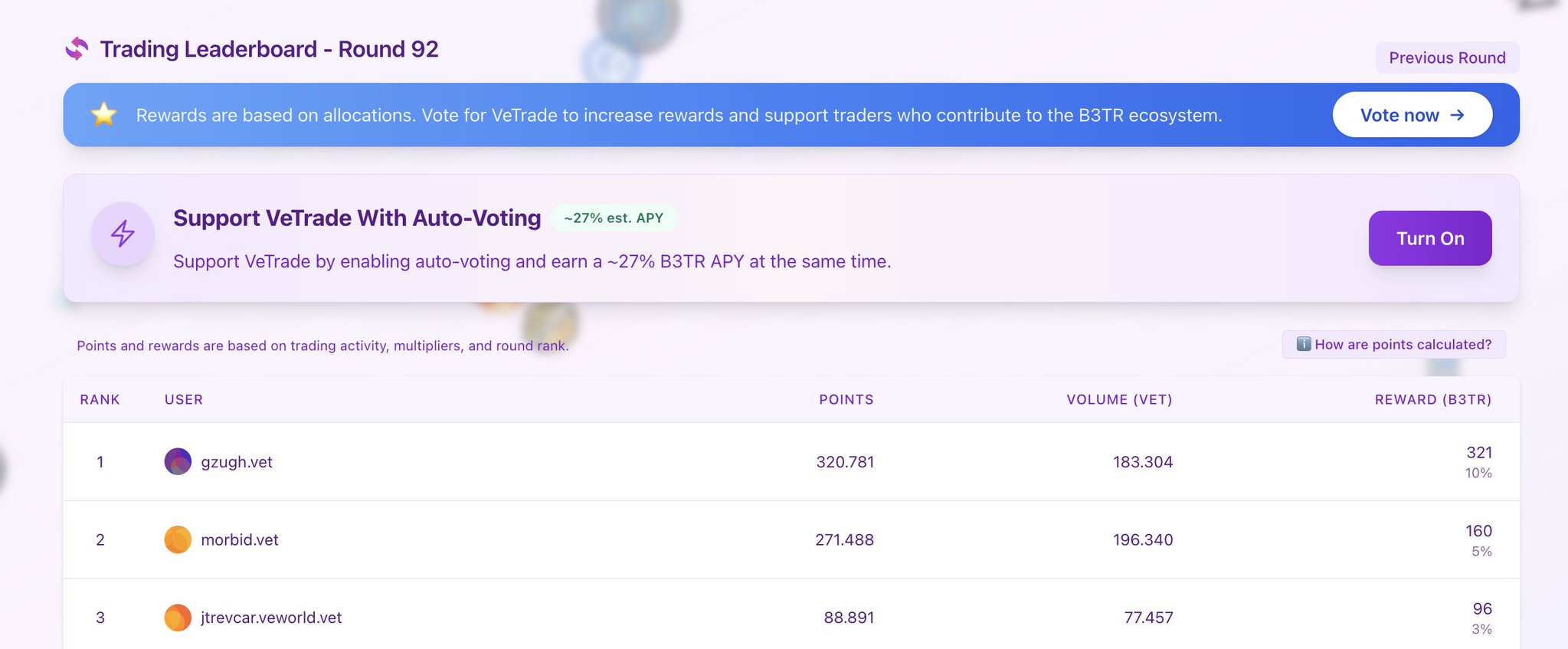Click the arrow in Vote now button
Viewport: 1568px width, 649px height.
pyautogui.click(x=1457, y=115)
